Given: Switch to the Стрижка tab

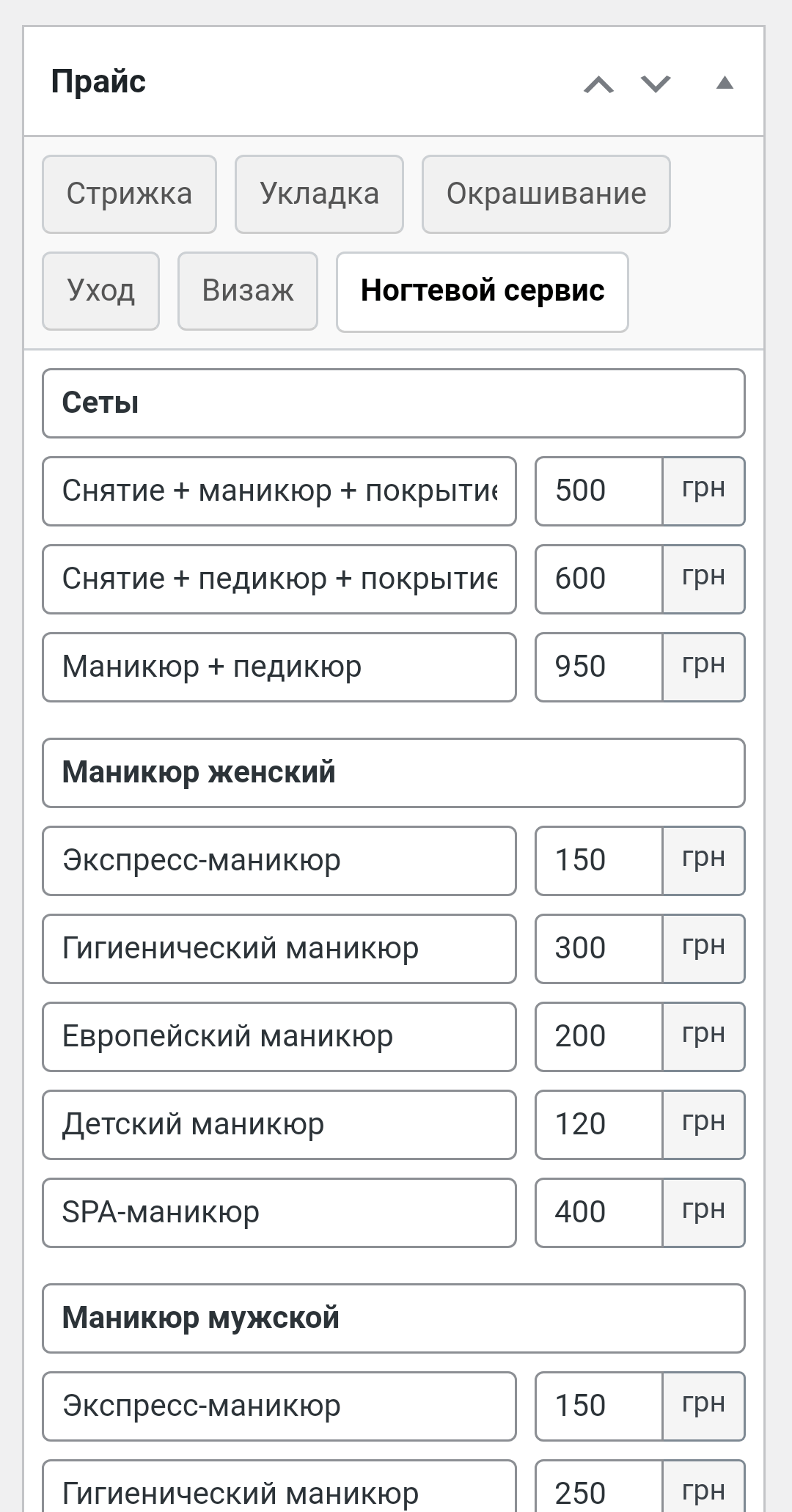Looking at the screenshot, I should [x=129, y=194].
